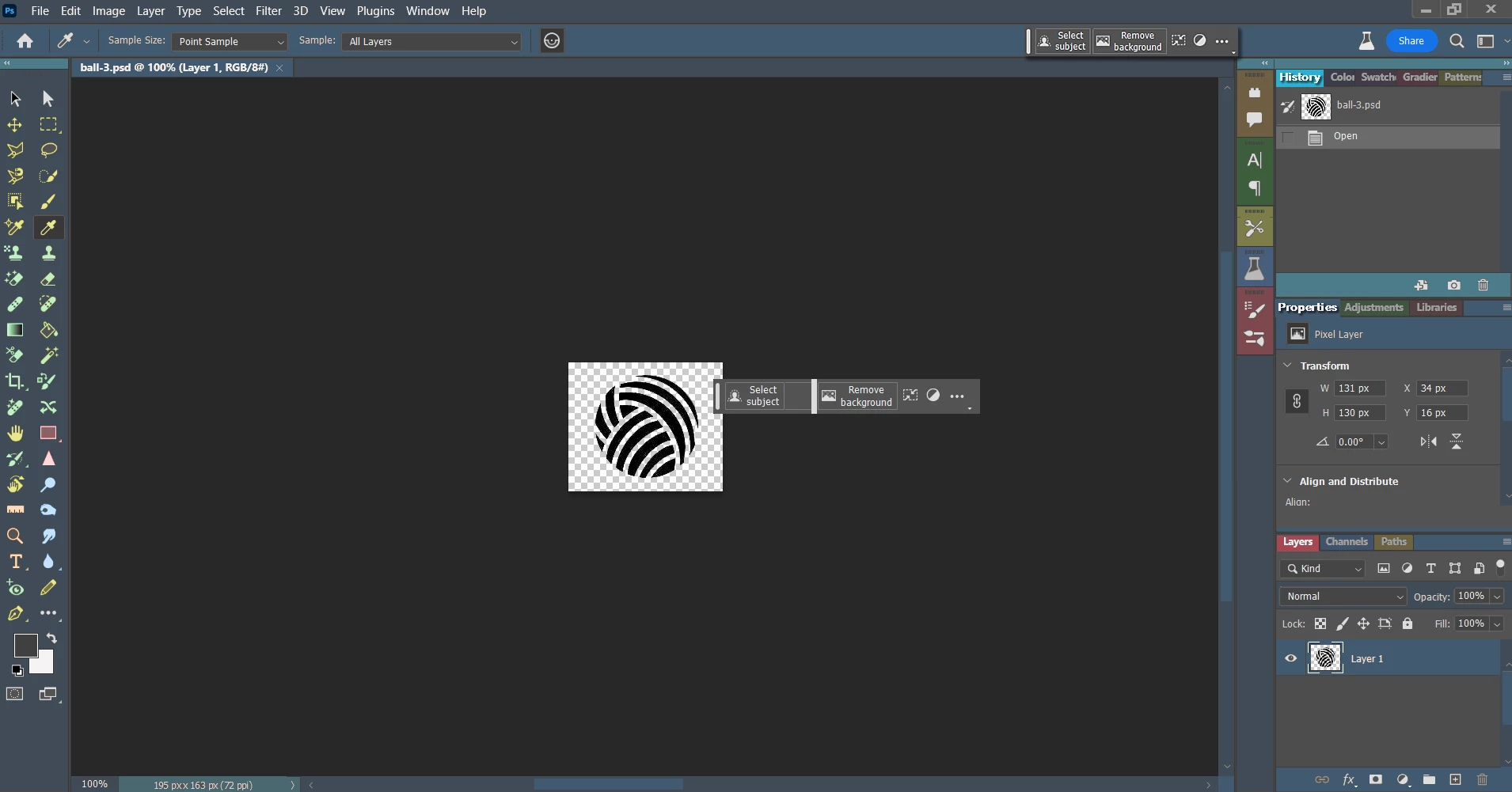1512x792 pixels.
Task: Open the Edit Toolbar three-dots menu
Action: (x=48, y=613)
